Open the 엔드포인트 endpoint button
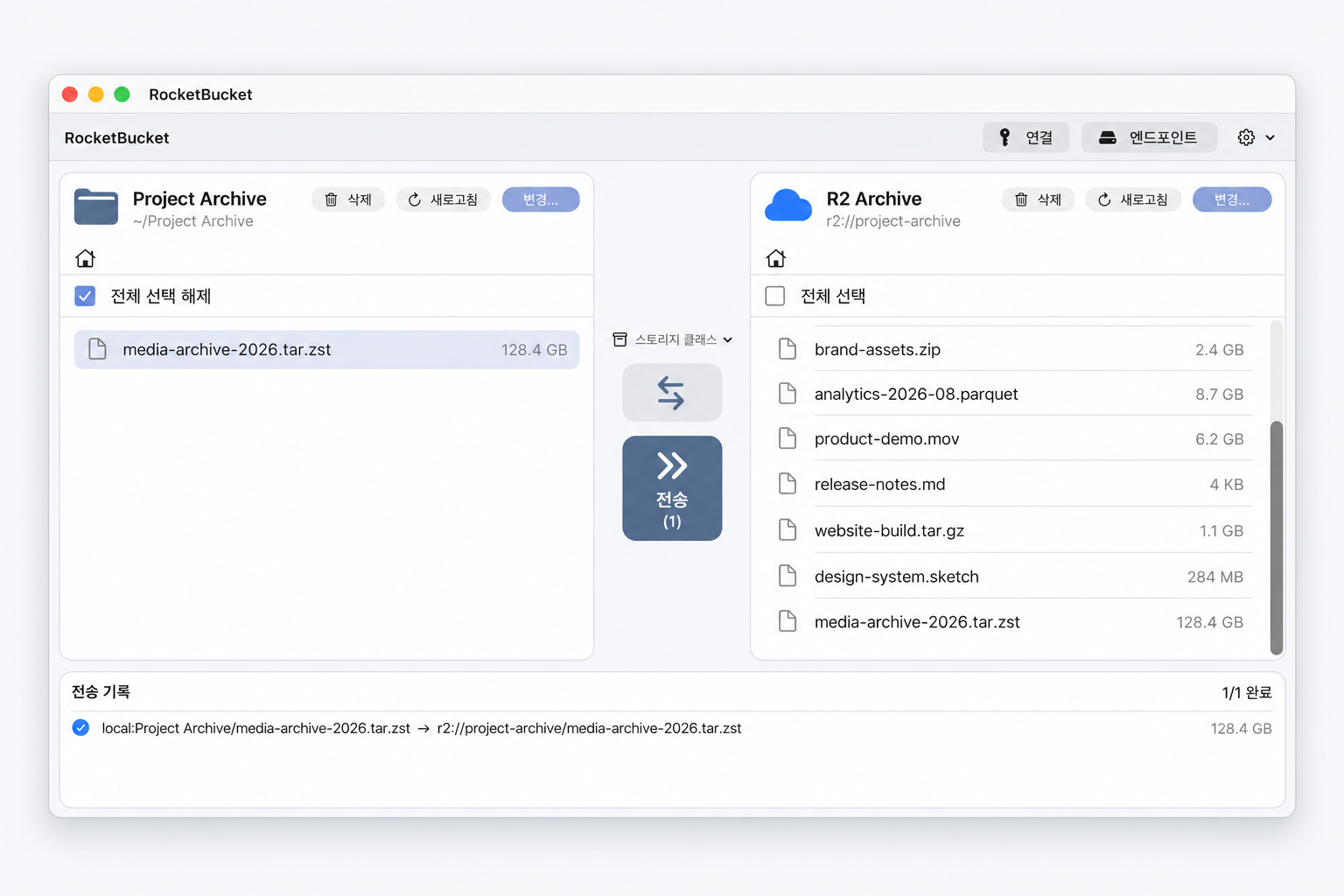The width and height of the screenshot is (1344, 896). (1149, 137)
